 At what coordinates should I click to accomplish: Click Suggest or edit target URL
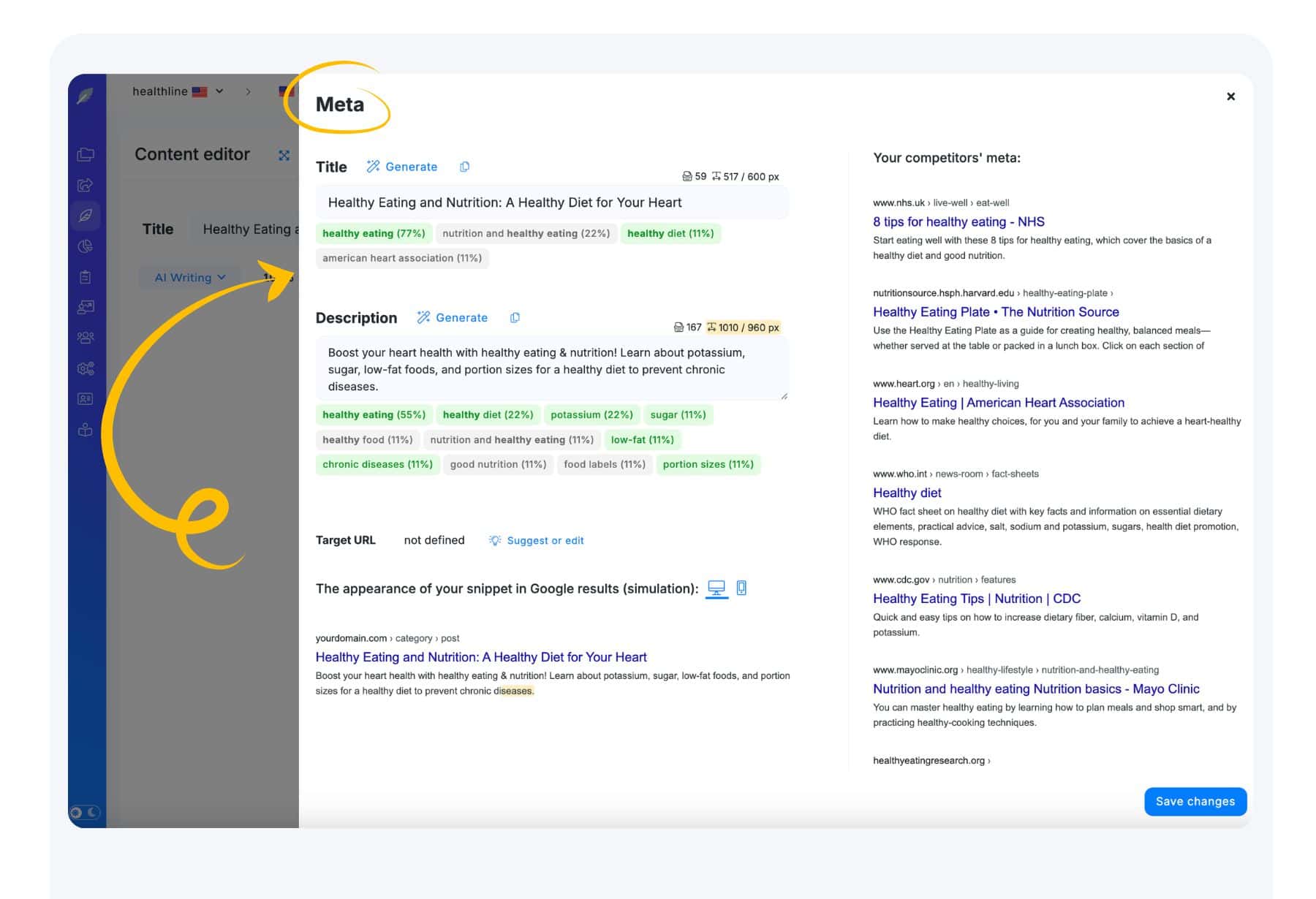[537, 540]
